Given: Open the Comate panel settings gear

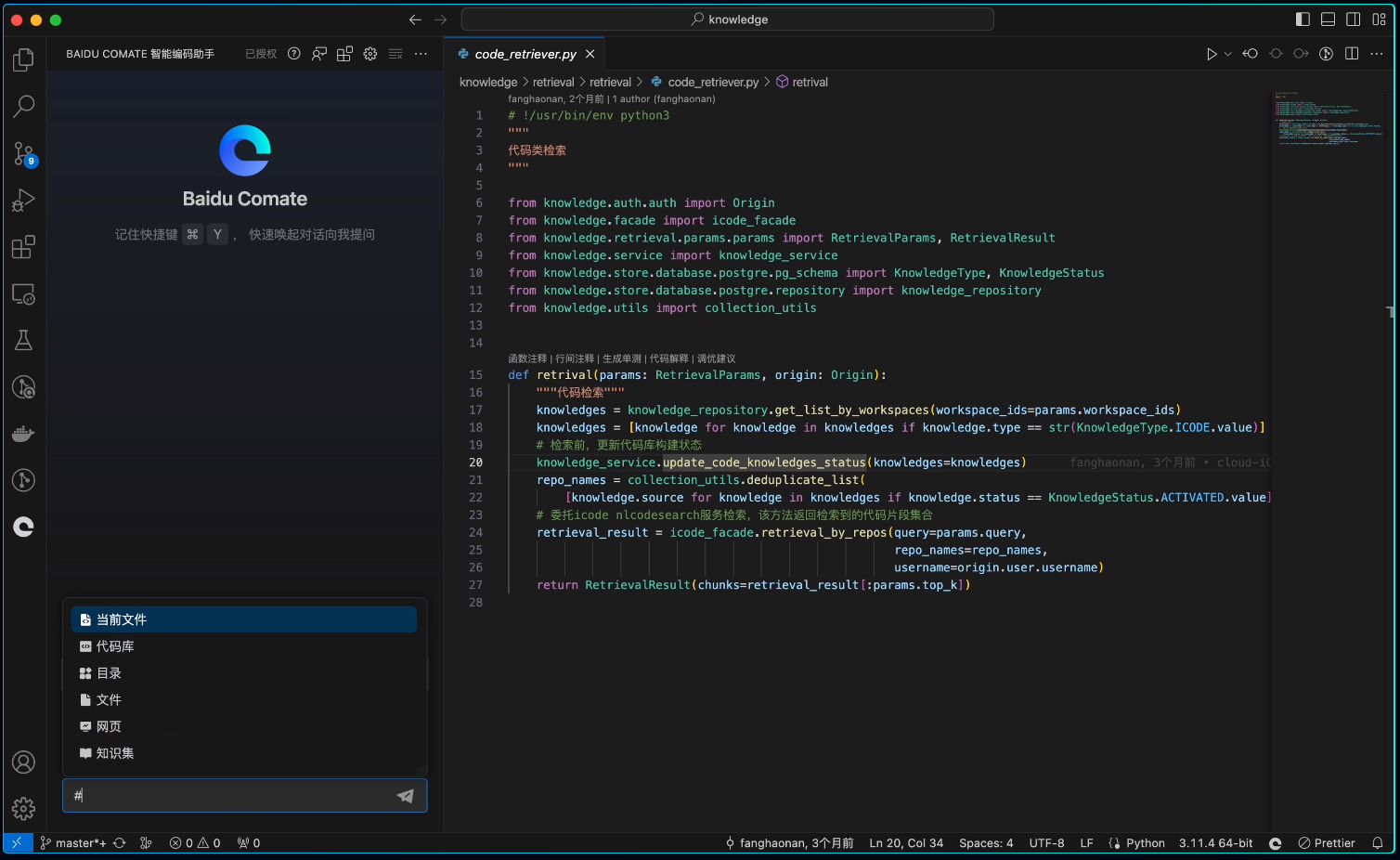Looking at the screenshot, I should [x=370, y=54].
